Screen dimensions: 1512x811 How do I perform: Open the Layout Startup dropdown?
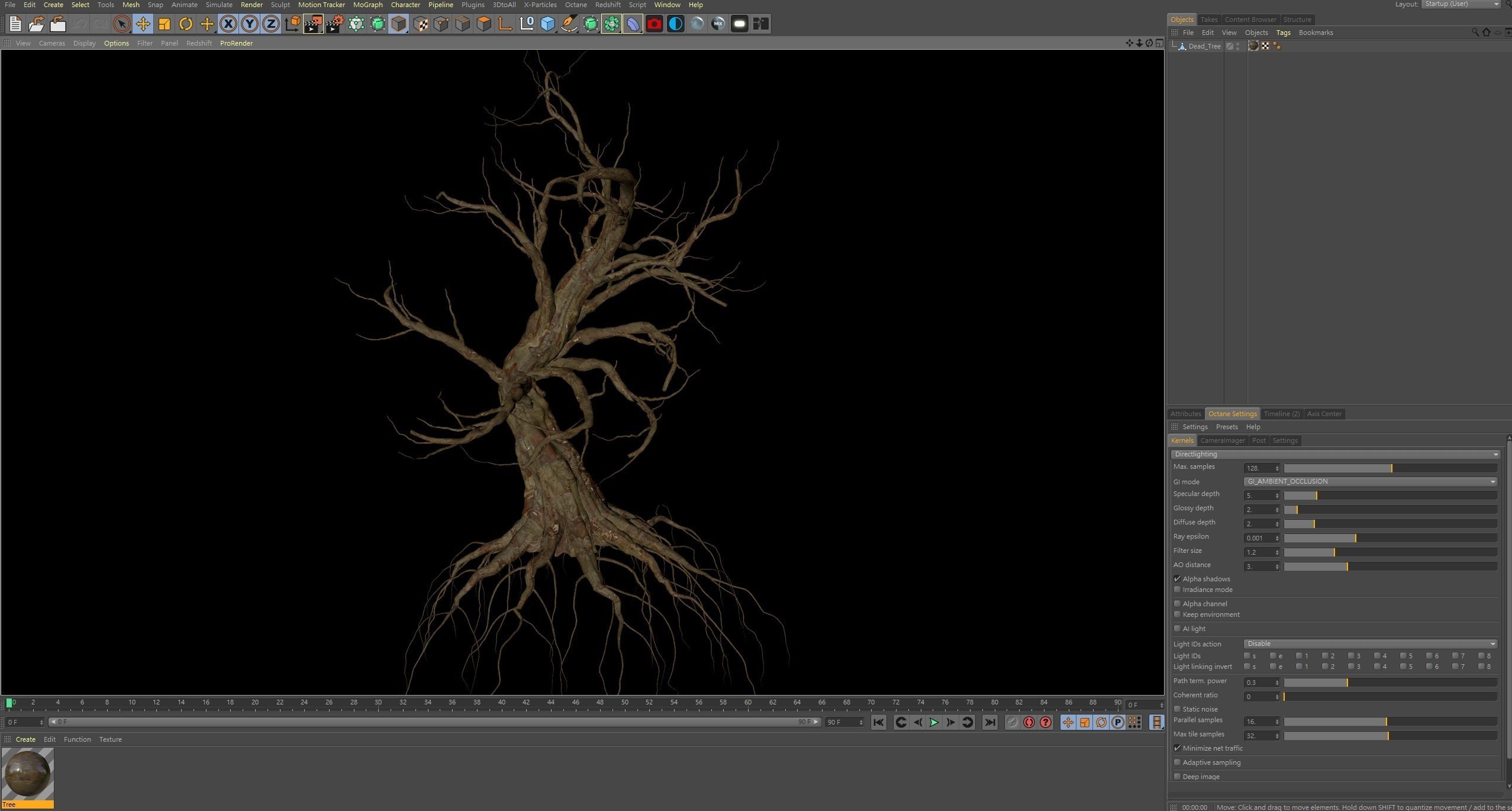pyautogui.click(x=1461, y=4)
